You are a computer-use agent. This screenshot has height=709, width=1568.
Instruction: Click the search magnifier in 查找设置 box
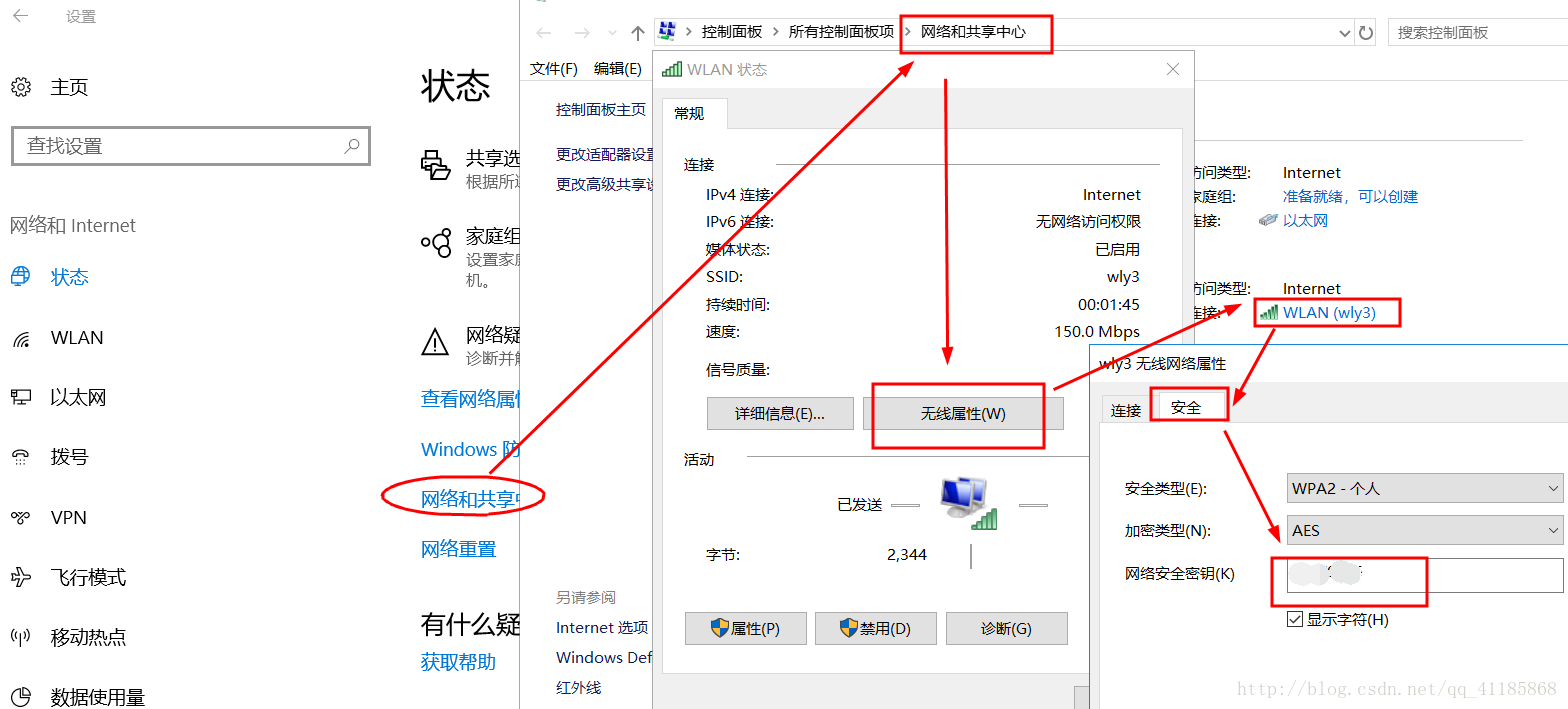pos(352,146)
